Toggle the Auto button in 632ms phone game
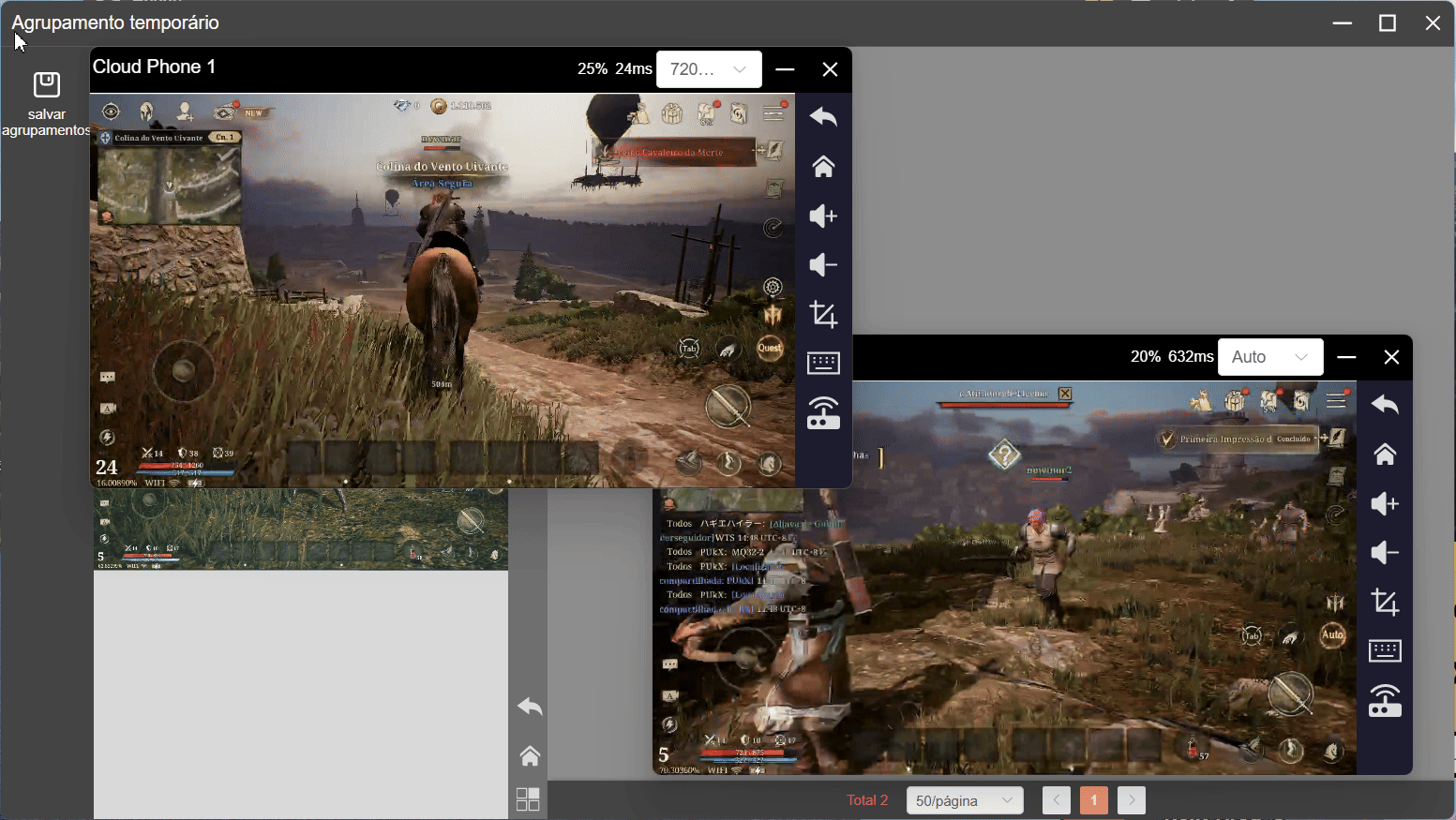The height and width of the screenshot is (820, 1456). [x=1332, y=635]
